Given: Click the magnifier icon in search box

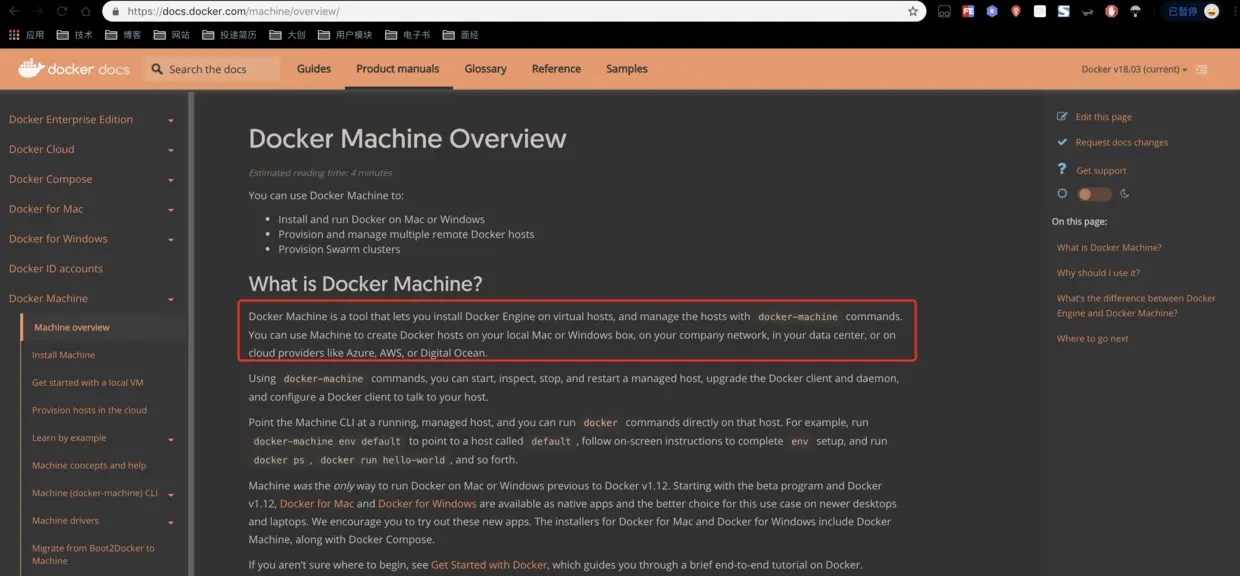Looking at the screenshot, I should click(x=157, y=69).
